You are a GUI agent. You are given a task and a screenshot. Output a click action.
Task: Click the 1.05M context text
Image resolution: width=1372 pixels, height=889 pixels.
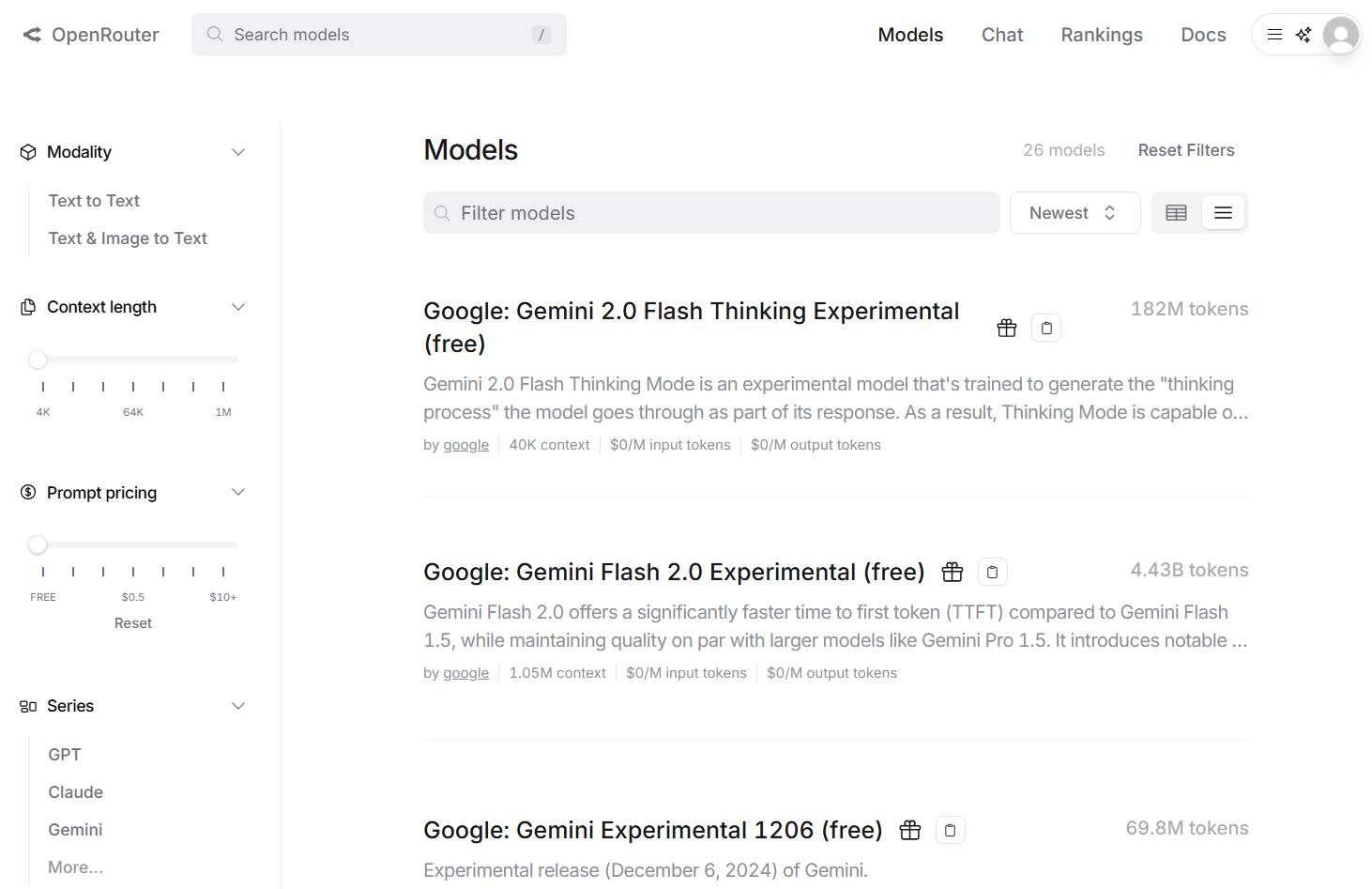click(x=557, y=673)
